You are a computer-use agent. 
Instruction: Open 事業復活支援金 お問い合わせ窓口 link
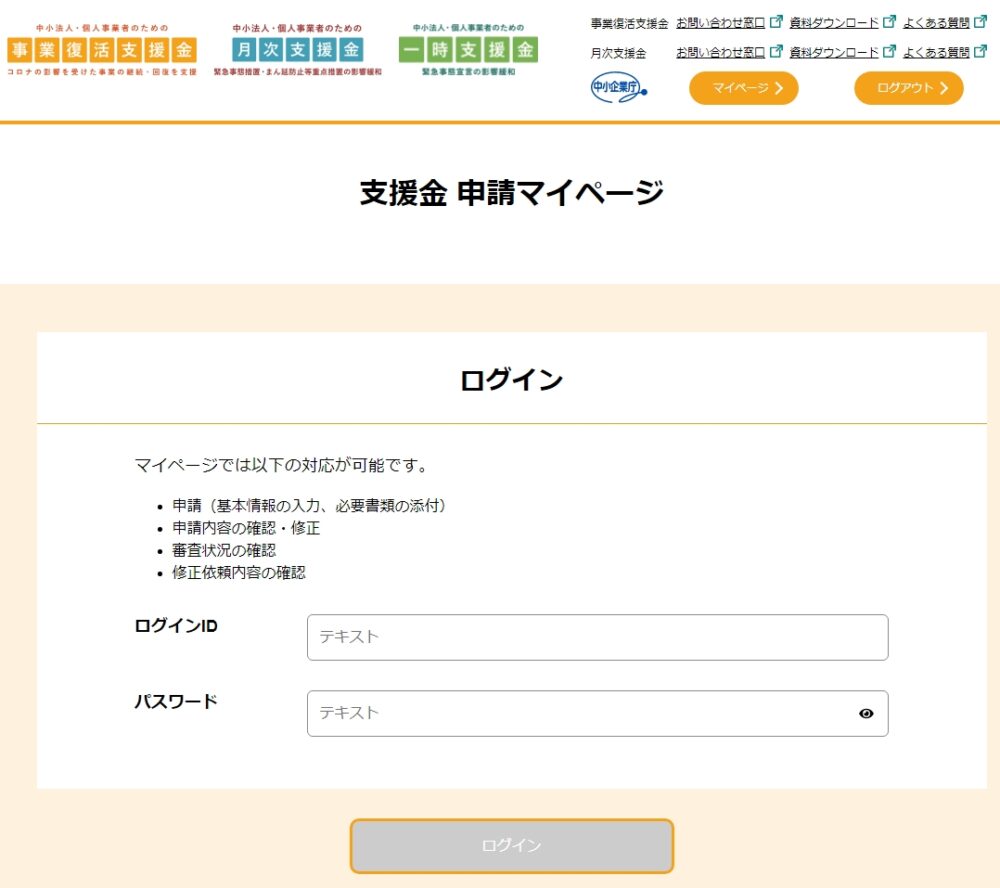point(720,23)
